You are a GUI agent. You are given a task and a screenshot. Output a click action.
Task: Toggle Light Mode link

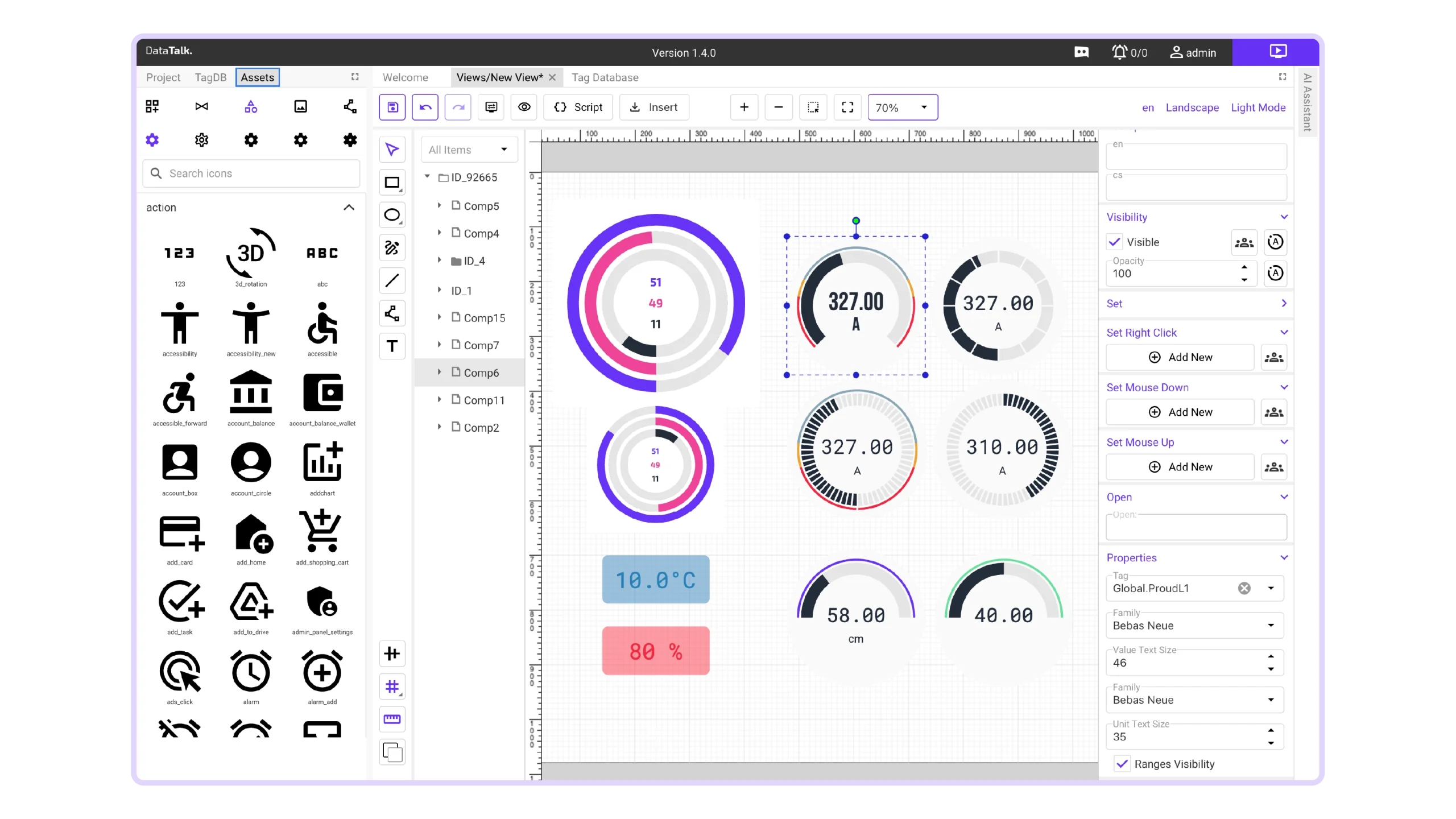point(1258,107)
